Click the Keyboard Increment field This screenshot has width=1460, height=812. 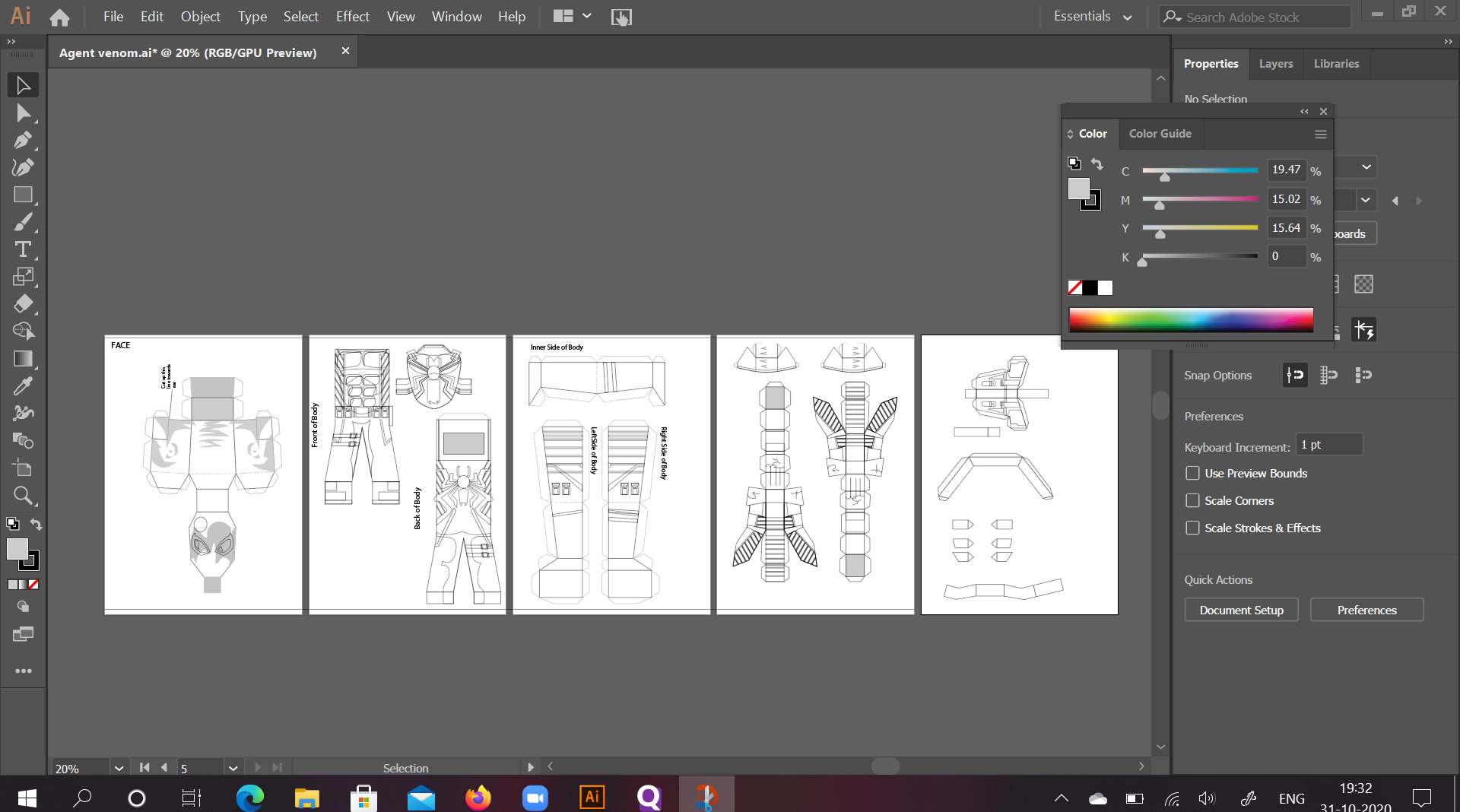point(1329,445)
